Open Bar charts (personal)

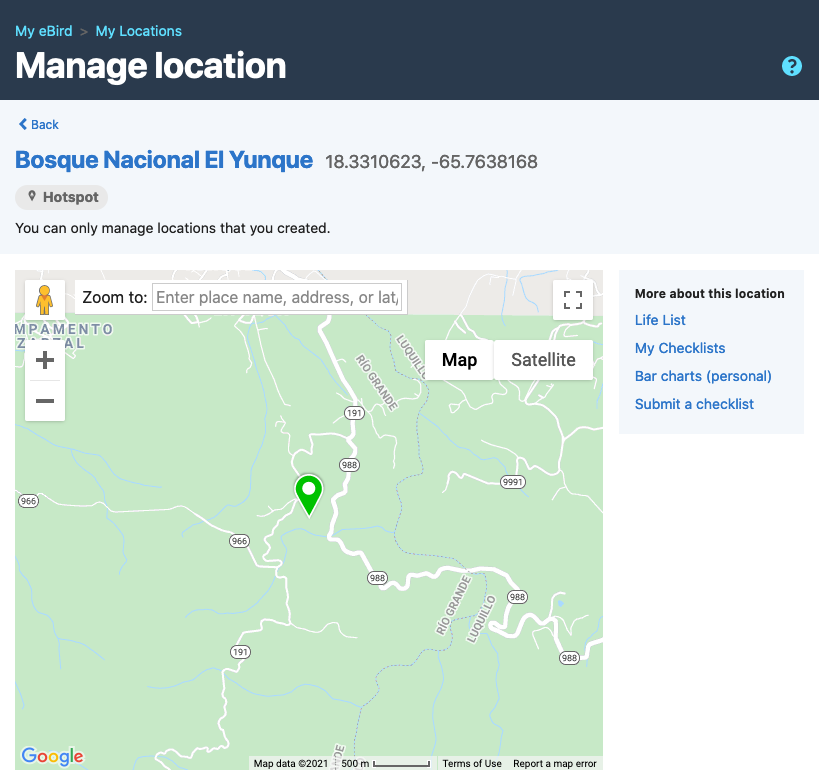coord(703,376)
